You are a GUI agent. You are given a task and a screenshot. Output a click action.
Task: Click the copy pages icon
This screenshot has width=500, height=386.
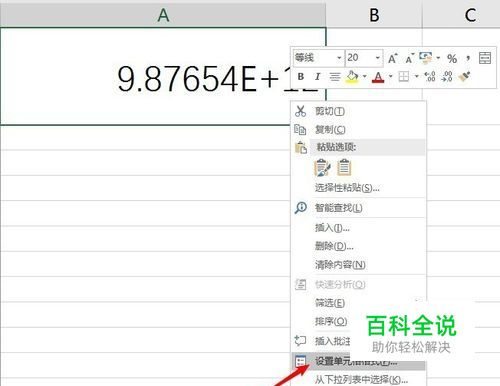tap(300, 129)
